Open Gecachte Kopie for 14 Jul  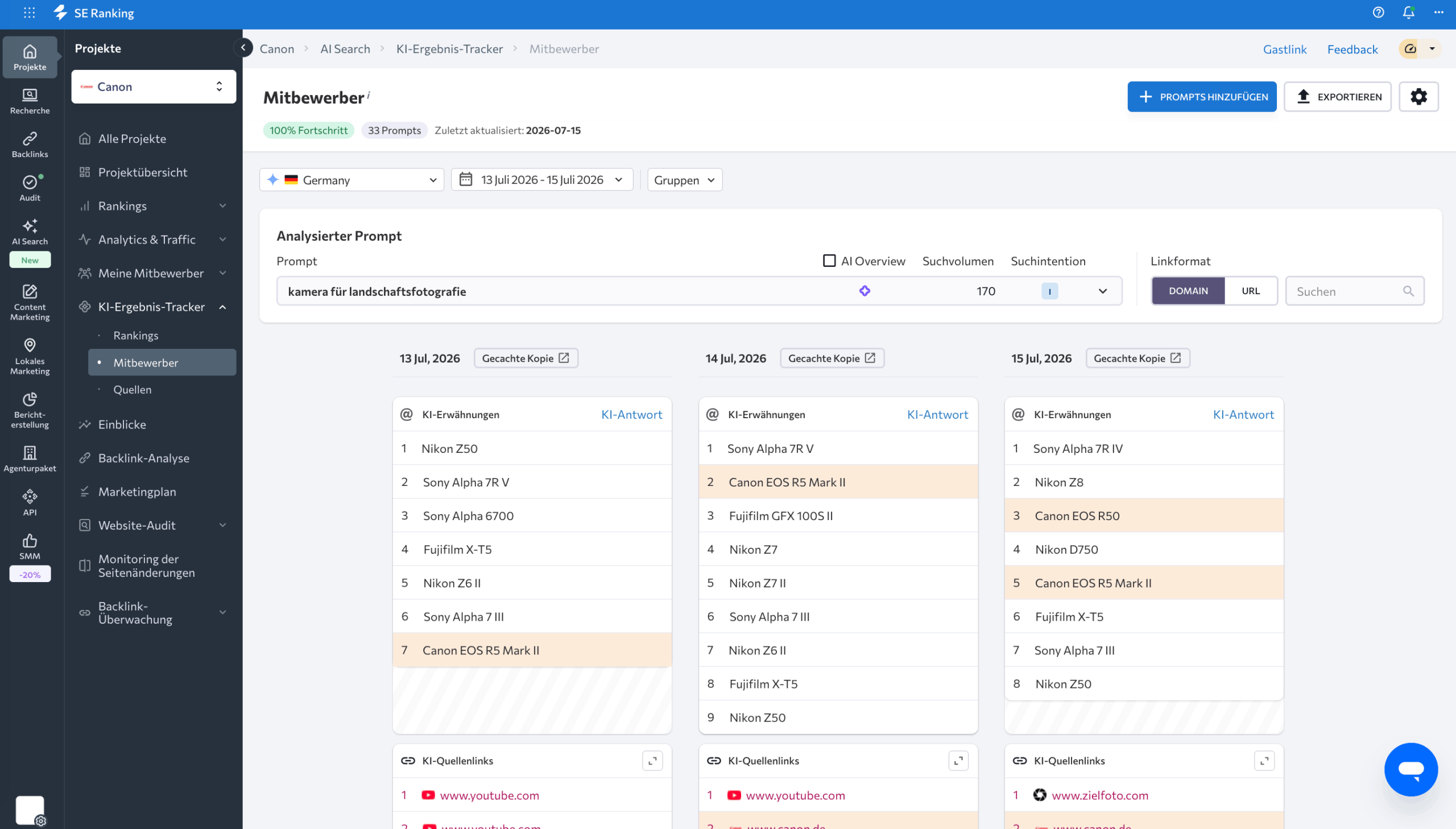coord(832,358)
